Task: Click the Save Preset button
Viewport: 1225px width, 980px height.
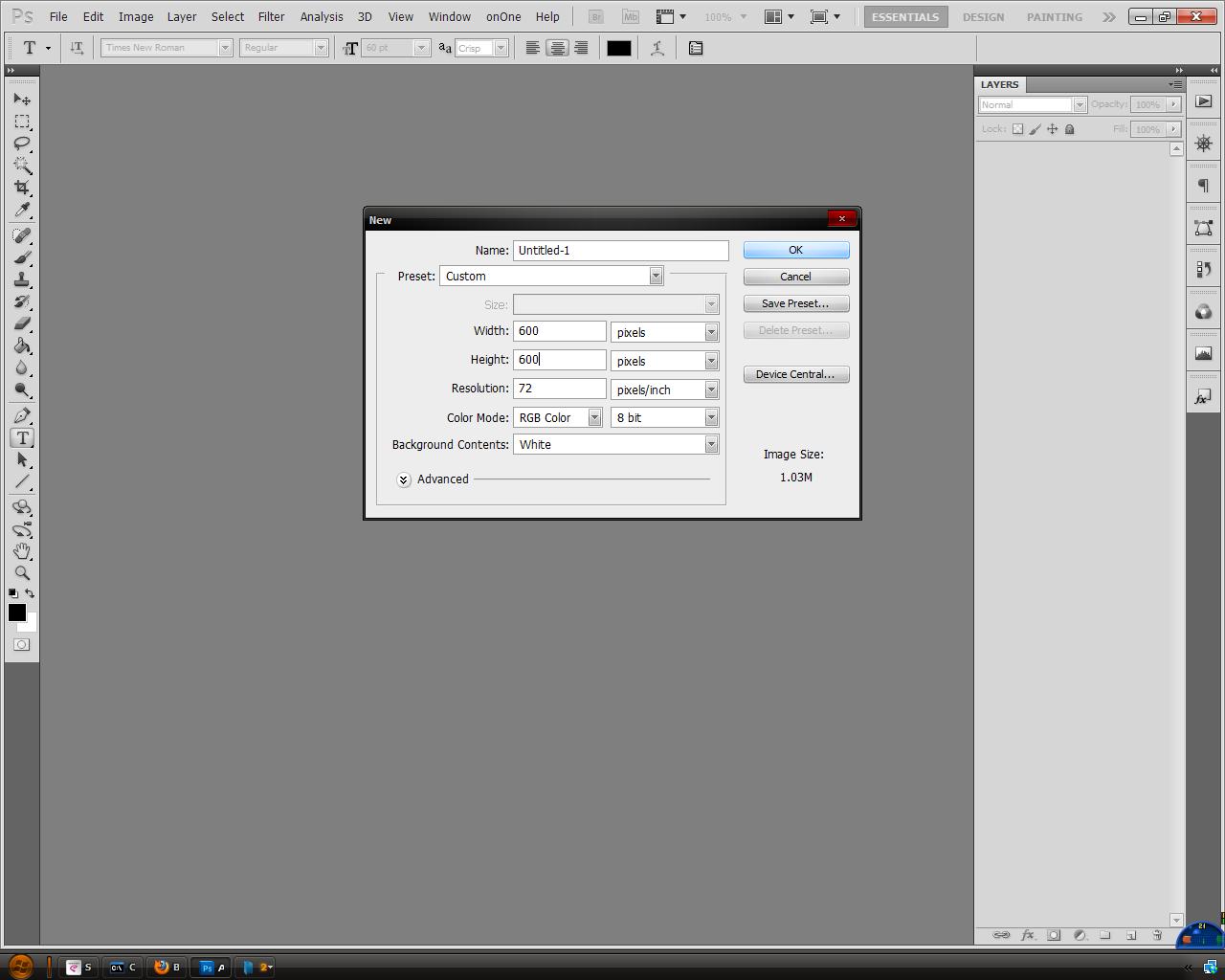Action: point(796,303)
